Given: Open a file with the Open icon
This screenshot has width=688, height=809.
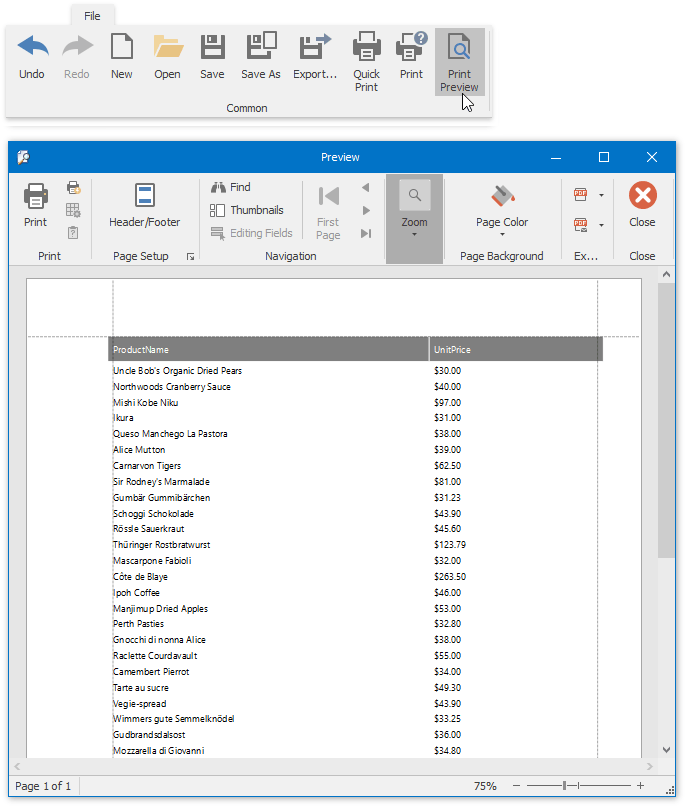Looking at the screenshot, I should (x=167, y=56).
